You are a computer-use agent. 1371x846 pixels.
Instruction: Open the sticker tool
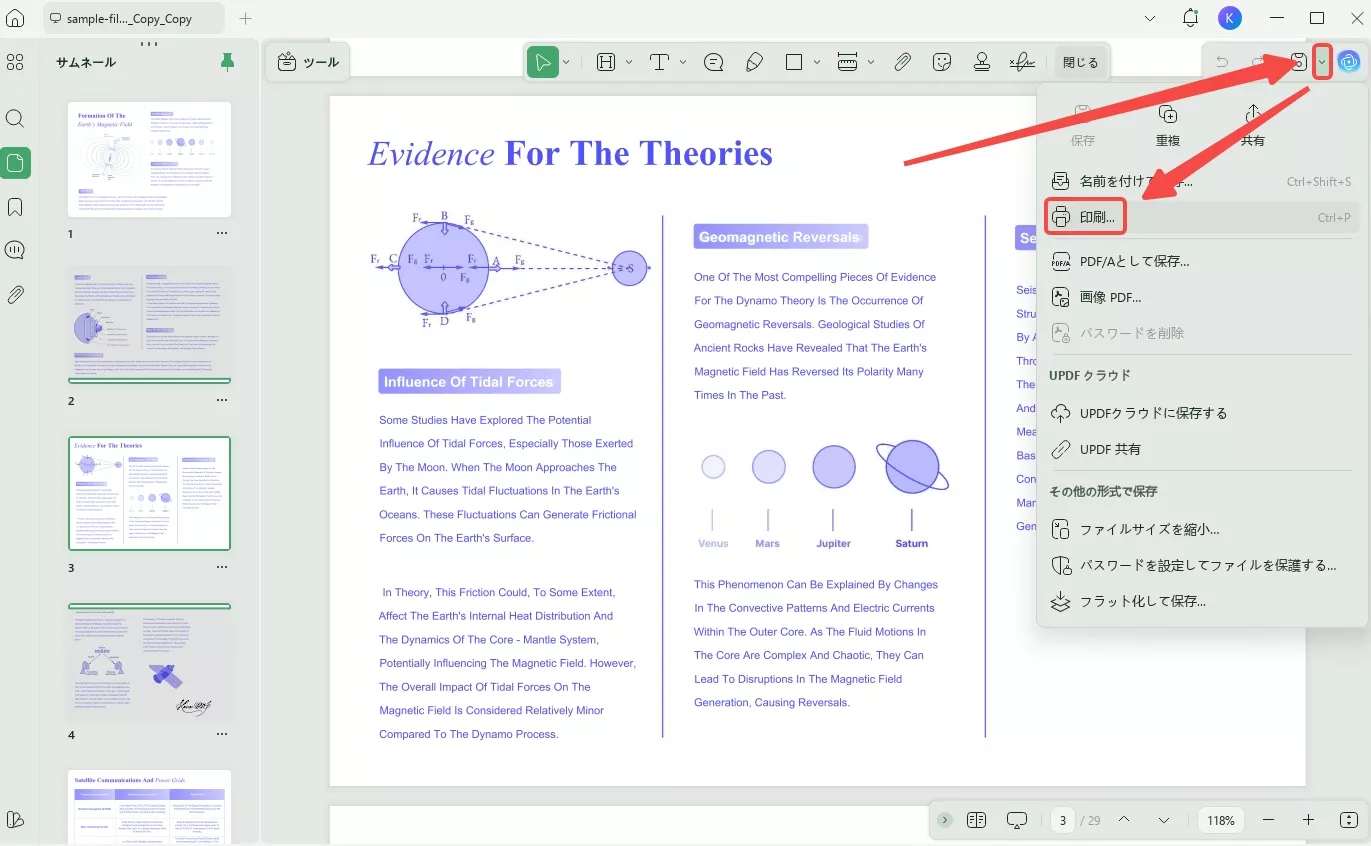click(x=941, y=62)
